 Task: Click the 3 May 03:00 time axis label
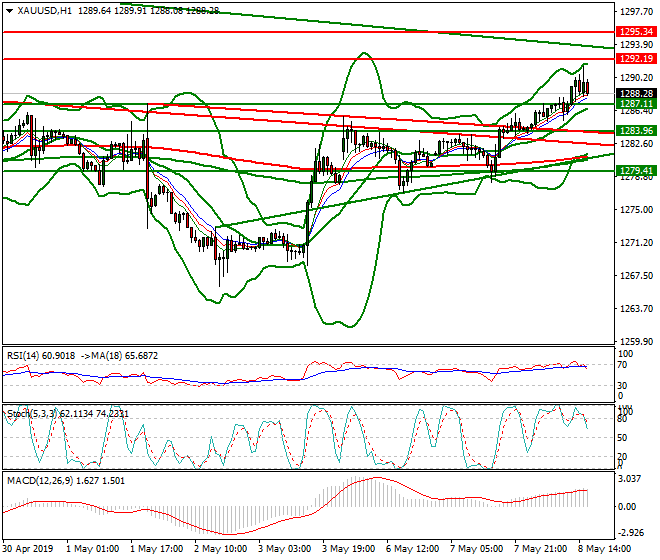(x=285, y=549)
